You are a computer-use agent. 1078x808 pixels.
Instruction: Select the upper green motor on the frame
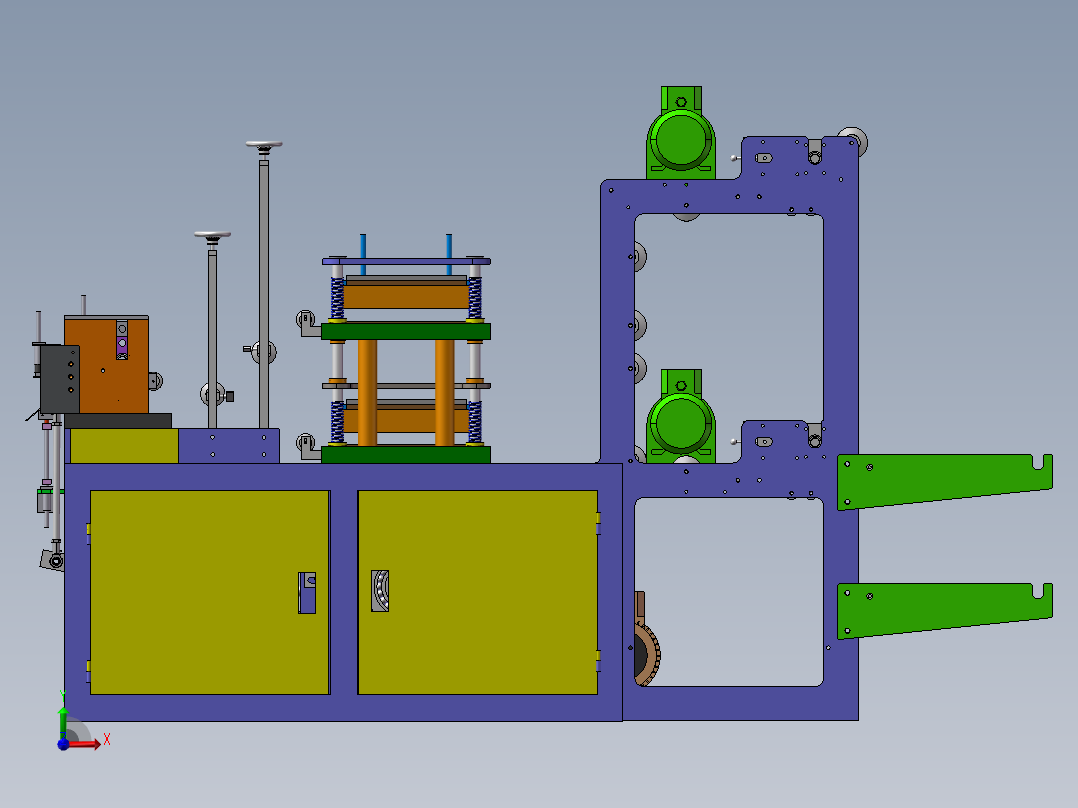681,133
